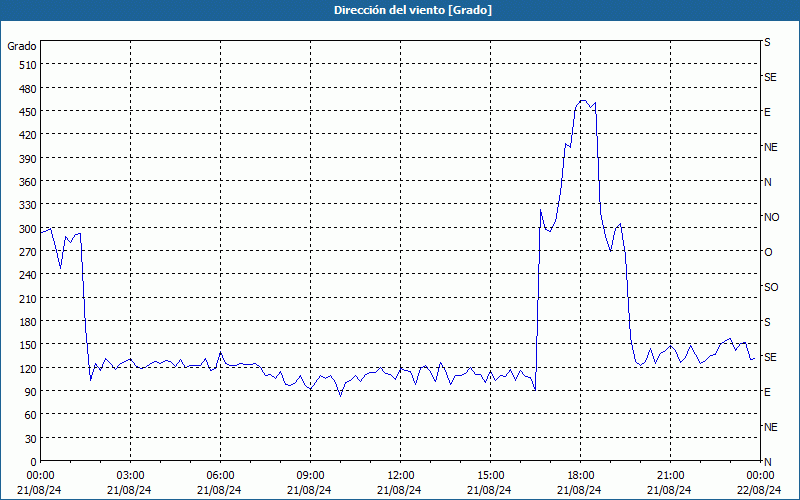Select the SO compass label
Screen dimensions: 800x500
(771, 287)
